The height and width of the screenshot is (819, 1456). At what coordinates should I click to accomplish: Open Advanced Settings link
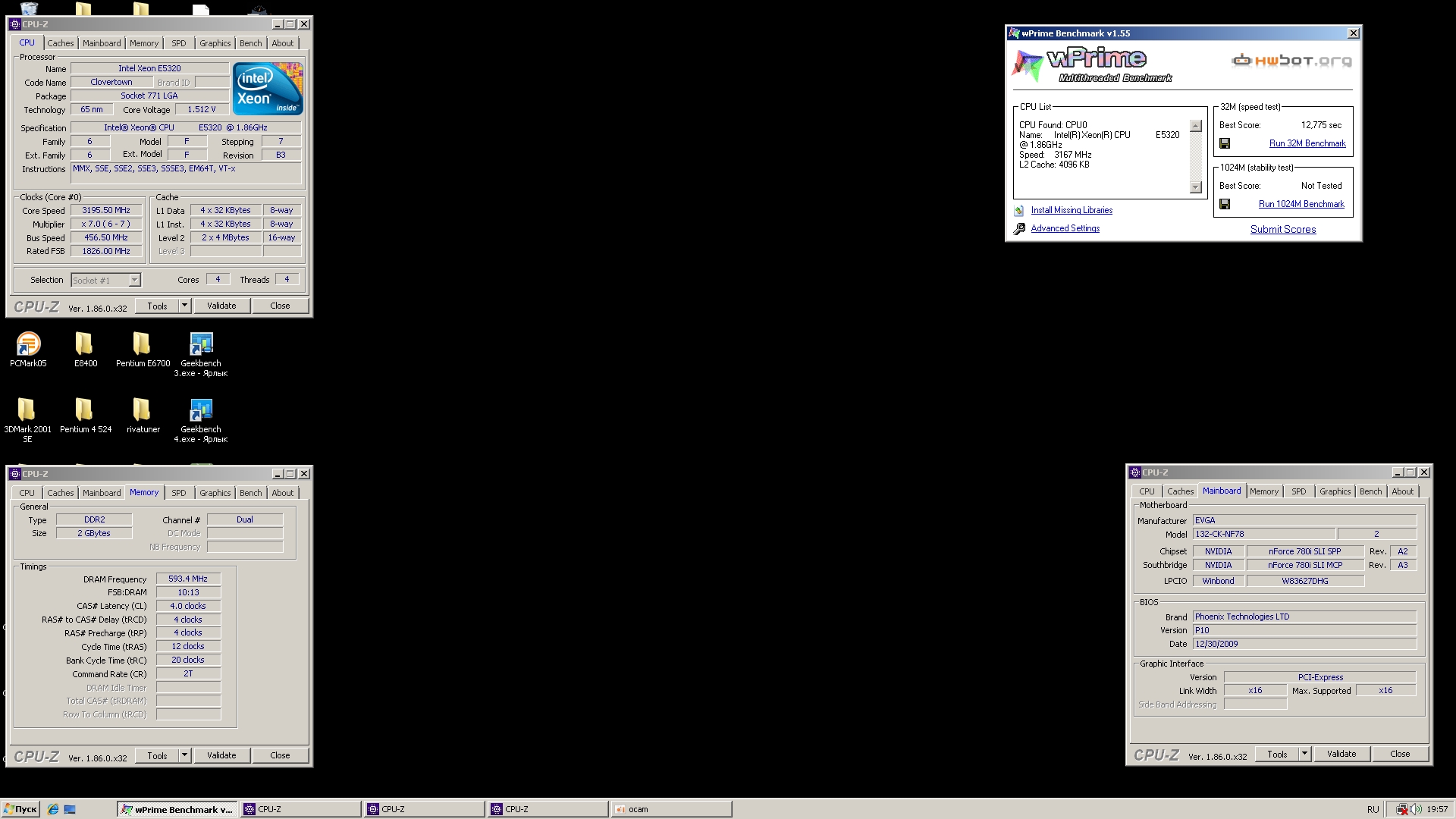(1065, 229)
